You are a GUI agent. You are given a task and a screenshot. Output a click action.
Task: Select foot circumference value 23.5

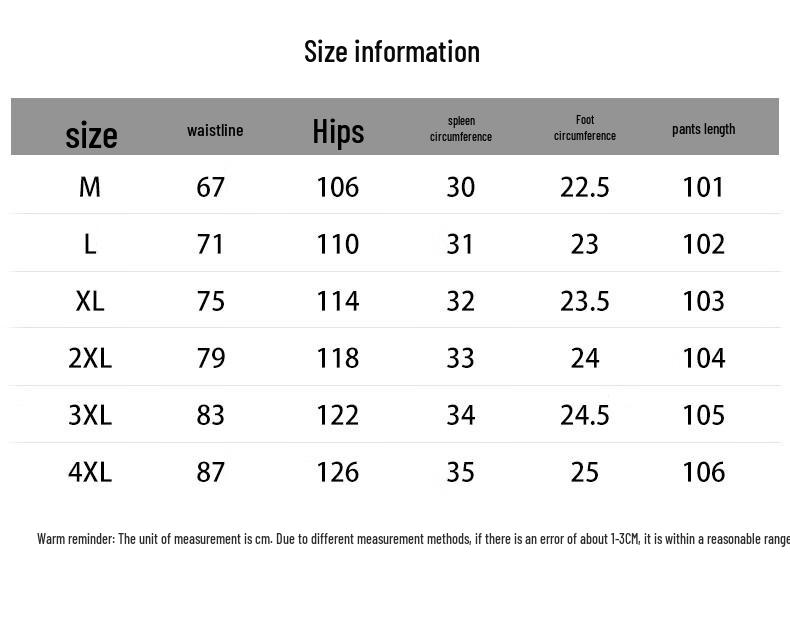[585, 301]
